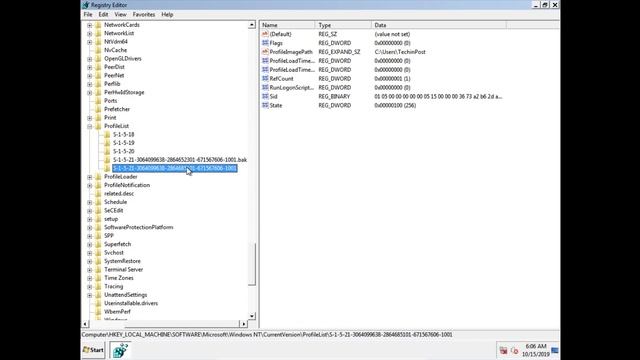This screenshot has height=360, width=640.
Task: Sort by the Name column header
Action: [x=287, y=25]
